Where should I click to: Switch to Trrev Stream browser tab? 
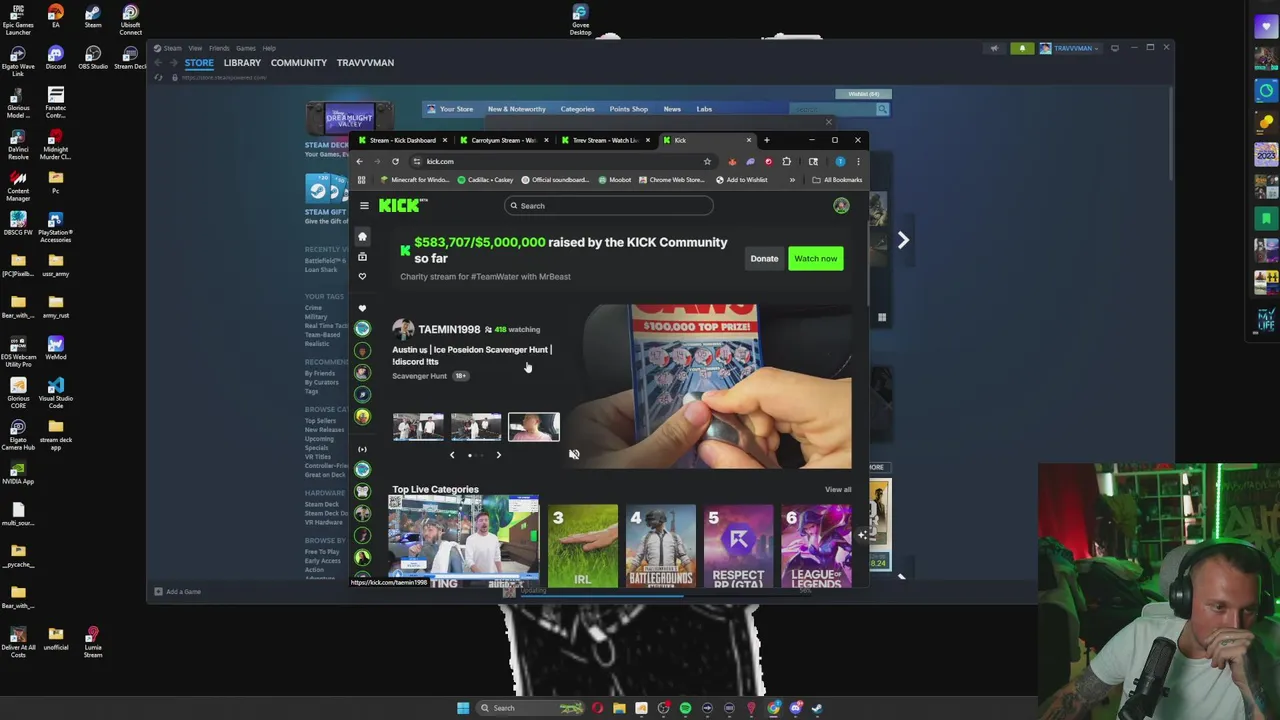pyautogui.click(x=604, y=140)
